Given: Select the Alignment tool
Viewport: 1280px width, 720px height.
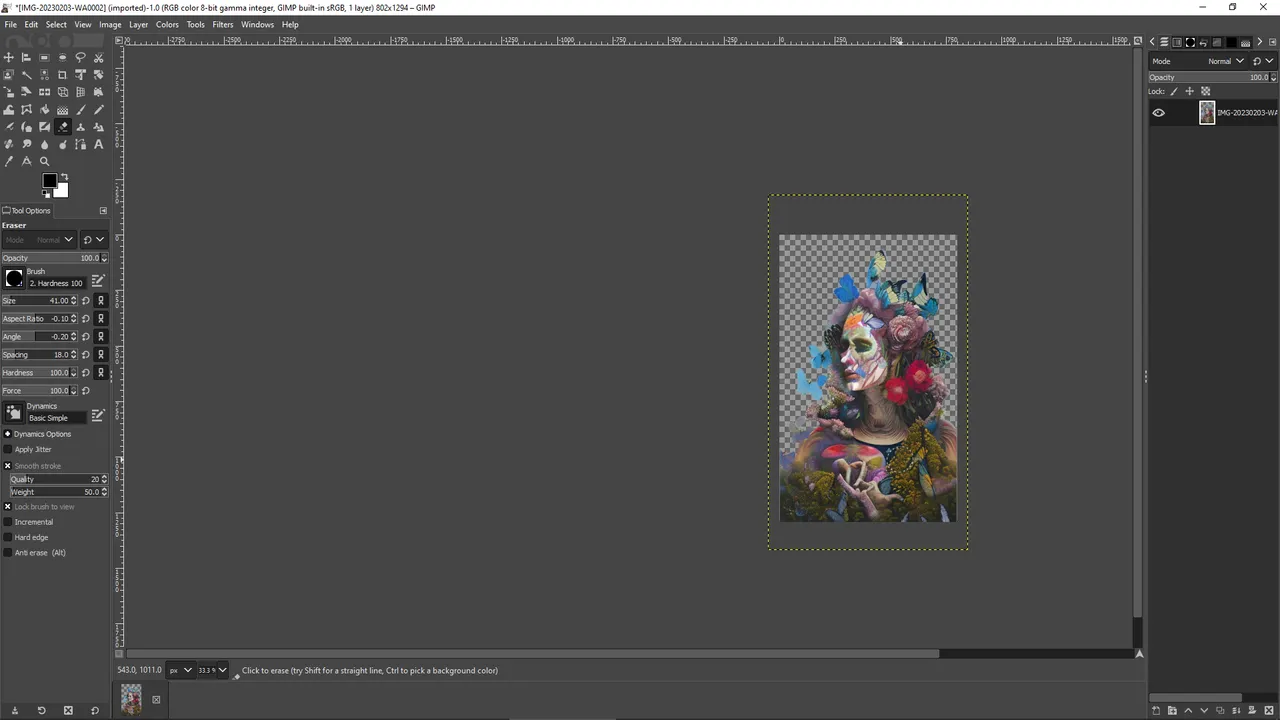Looking at the screenshot, I should click(x=26, y=57).
